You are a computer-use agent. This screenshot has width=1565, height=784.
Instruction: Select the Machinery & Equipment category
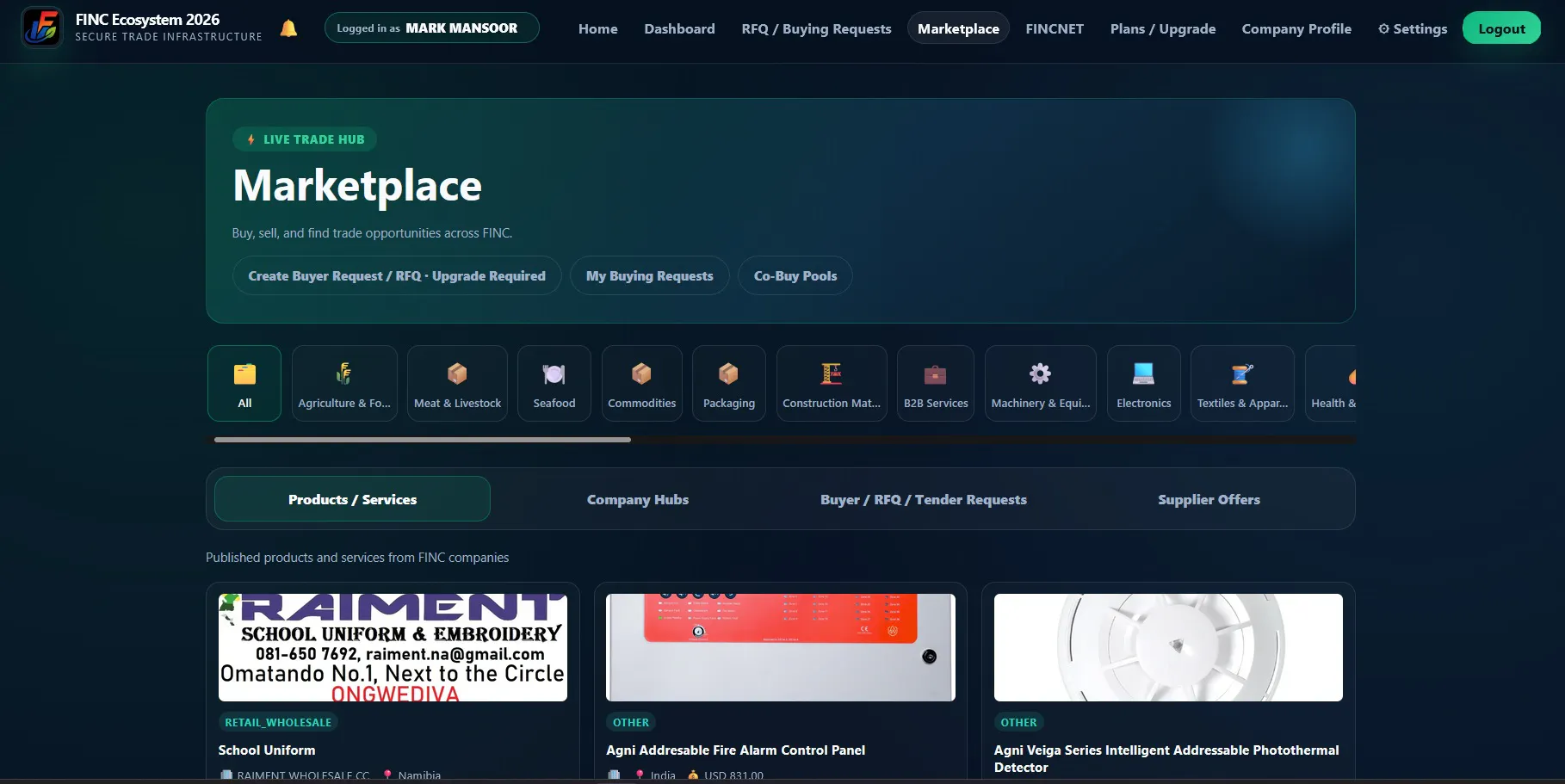click(1041, 383)
